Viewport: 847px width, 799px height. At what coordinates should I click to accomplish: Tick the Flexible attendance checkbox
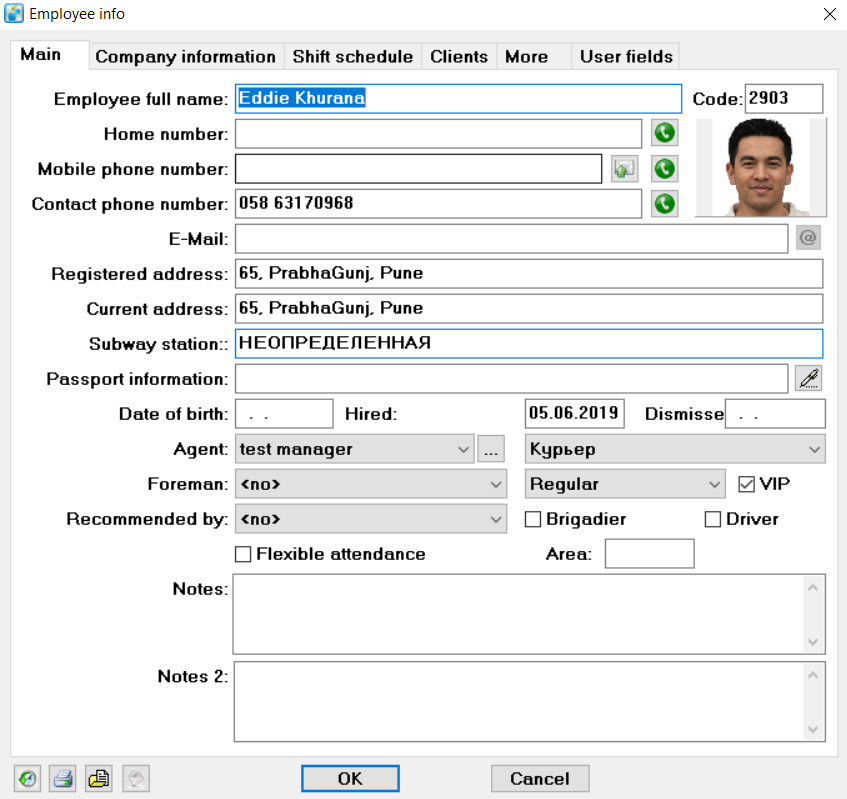[x=243, y=554]
